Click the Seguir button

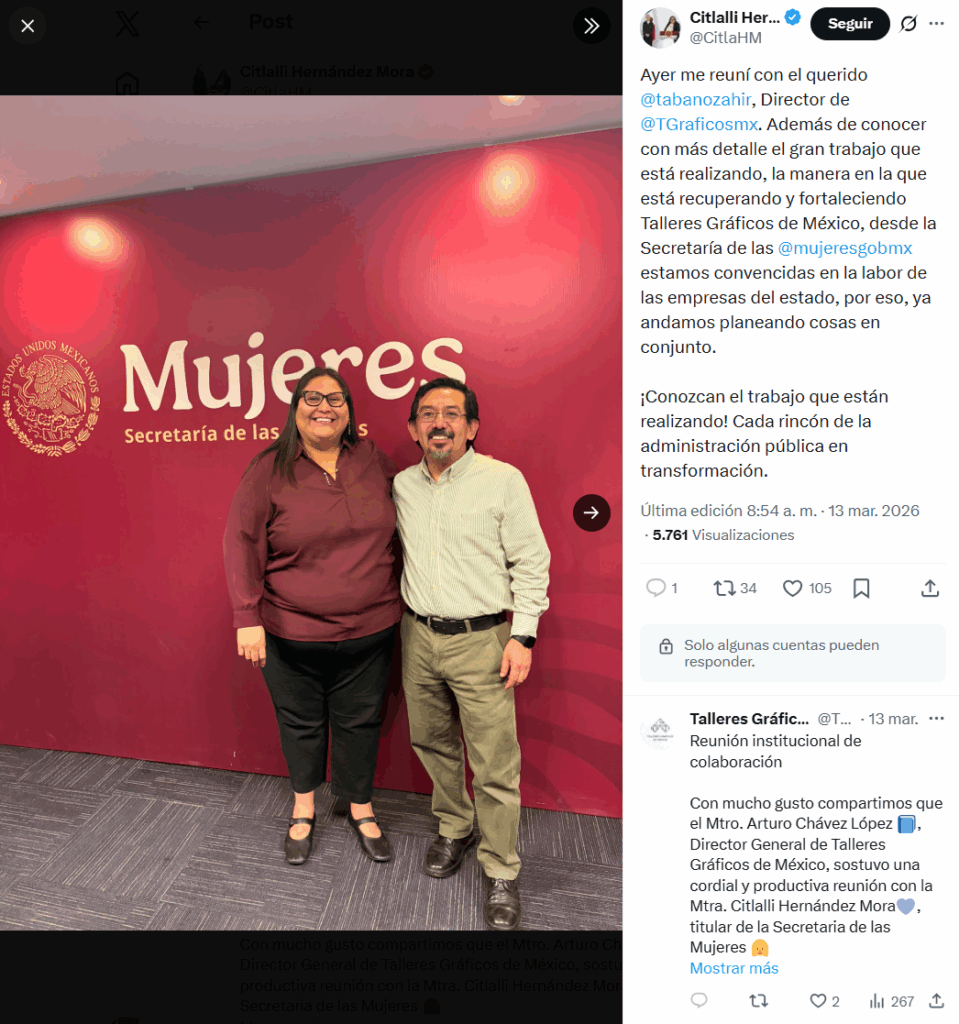849,24
